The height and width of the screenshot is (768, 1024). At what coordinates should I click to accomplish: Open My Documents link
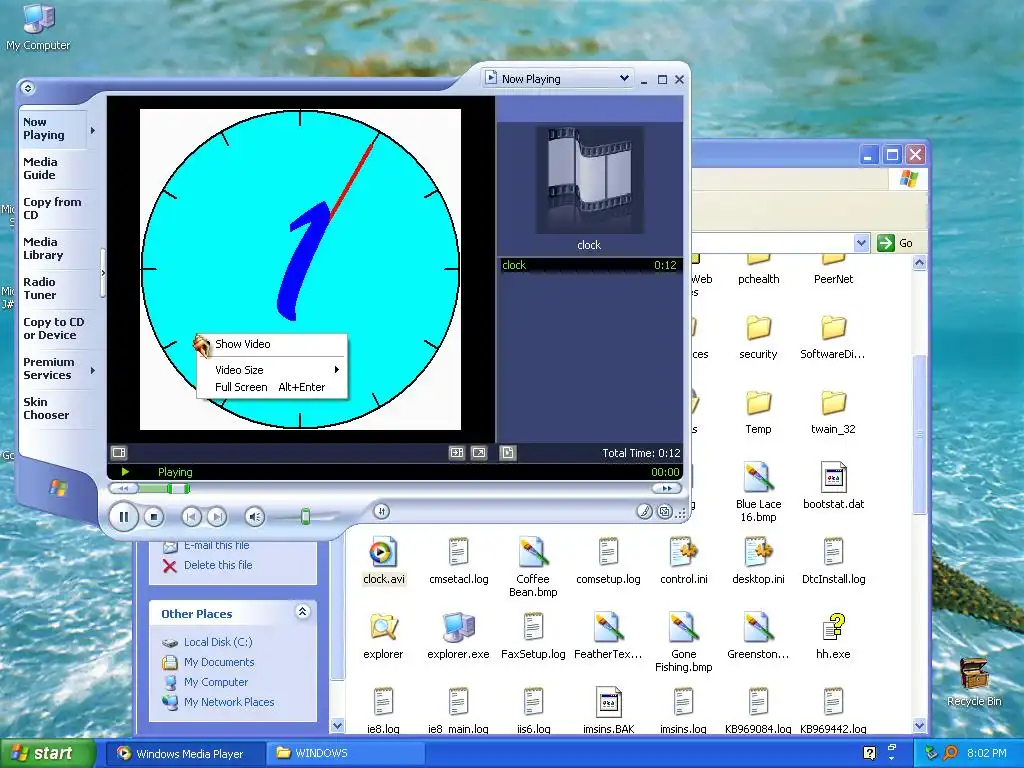point(219,662)
